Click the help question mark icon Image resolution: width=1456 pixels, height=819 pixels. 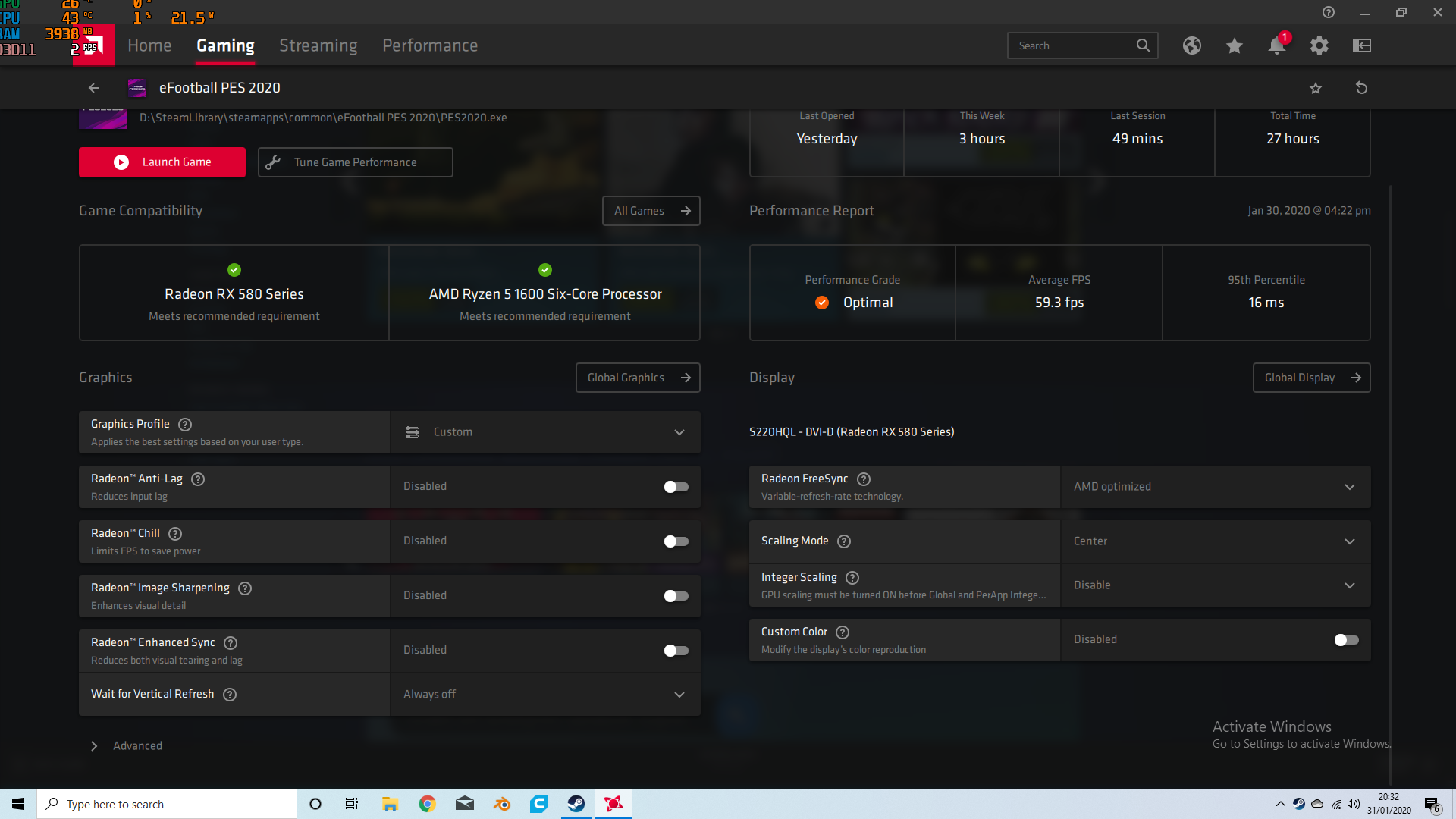pos(1329,12)
